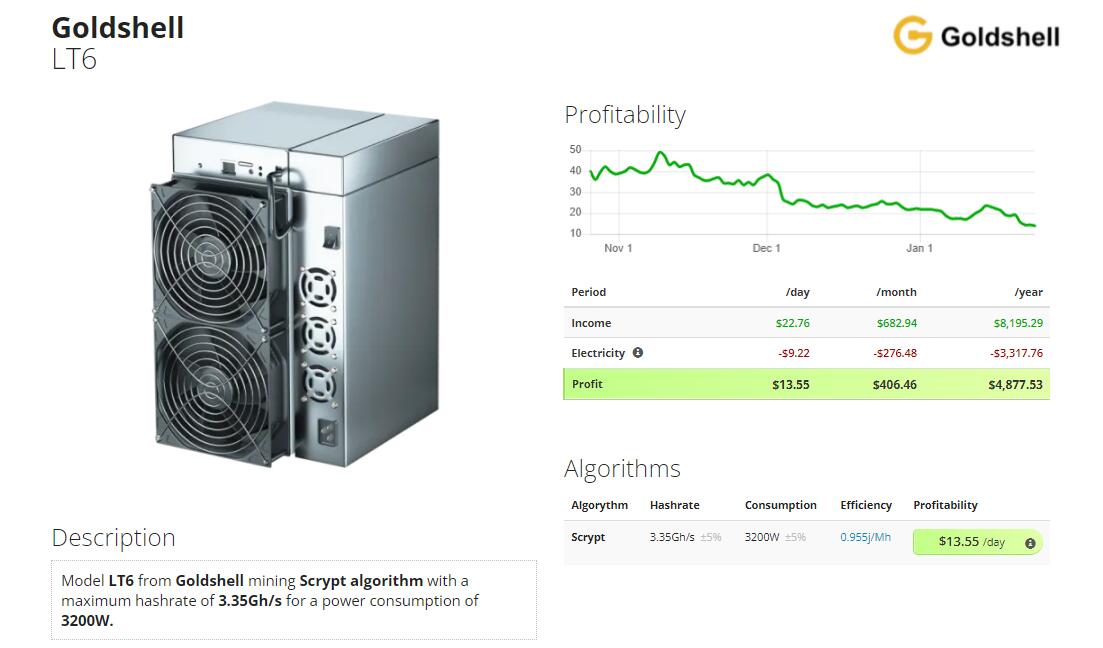The image size is (1103, 648).
Task: Click the Income row daily value $22.76
Action: coord(792,323)
